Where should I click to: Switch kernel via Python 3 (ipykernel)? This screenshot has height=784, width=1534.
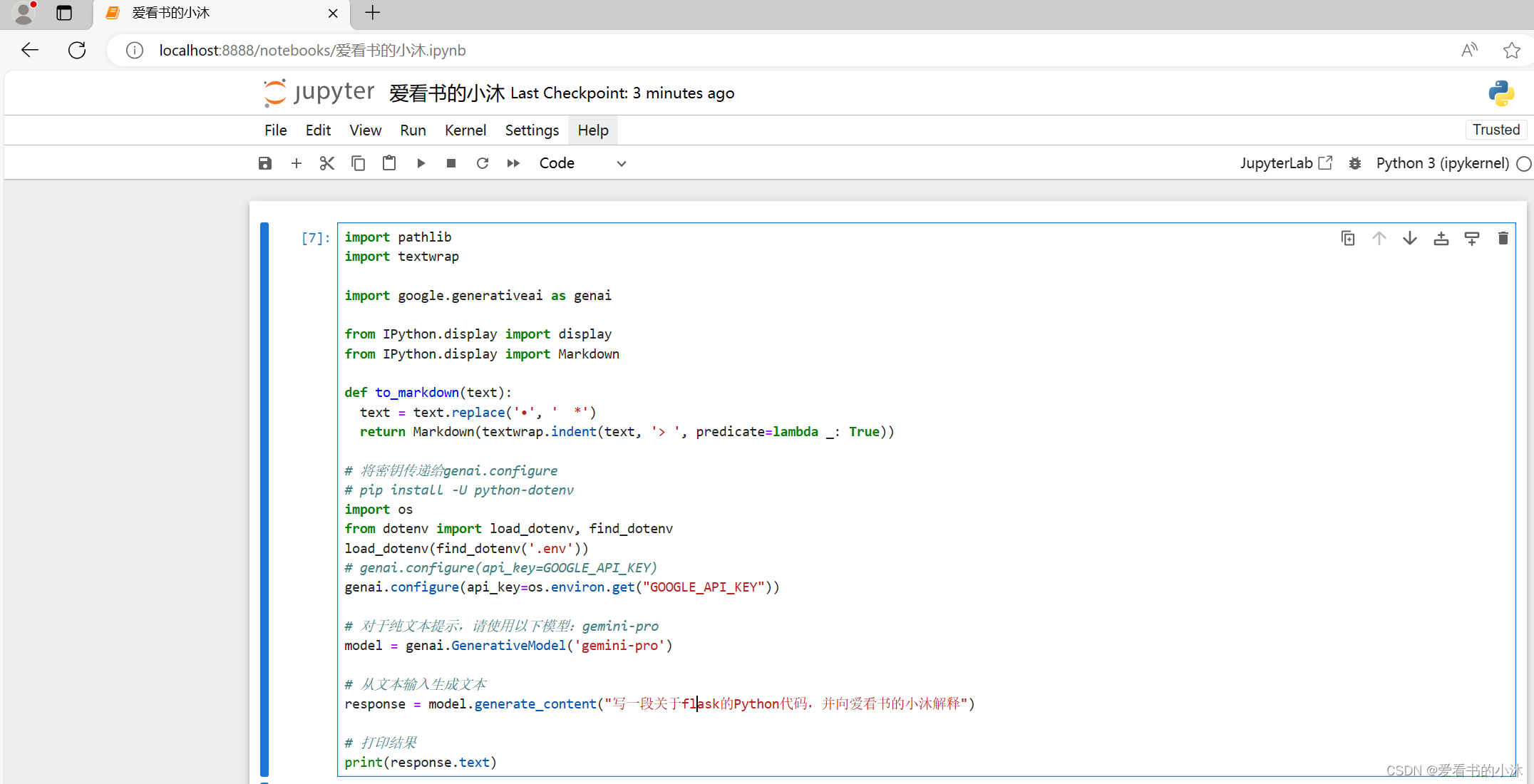(x=1442, y=163)
